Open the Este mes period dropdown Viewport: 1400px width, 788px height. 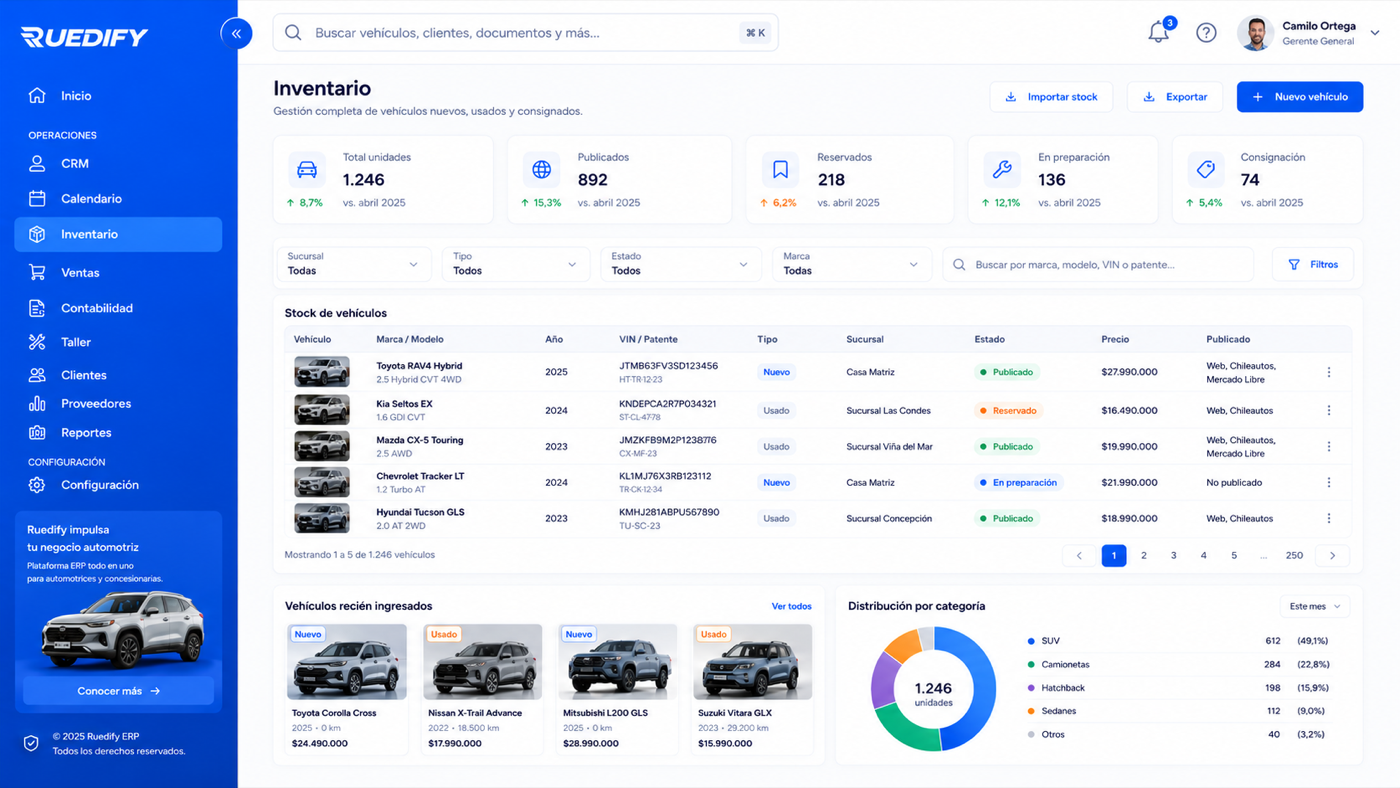click(x=1315, y=606)
